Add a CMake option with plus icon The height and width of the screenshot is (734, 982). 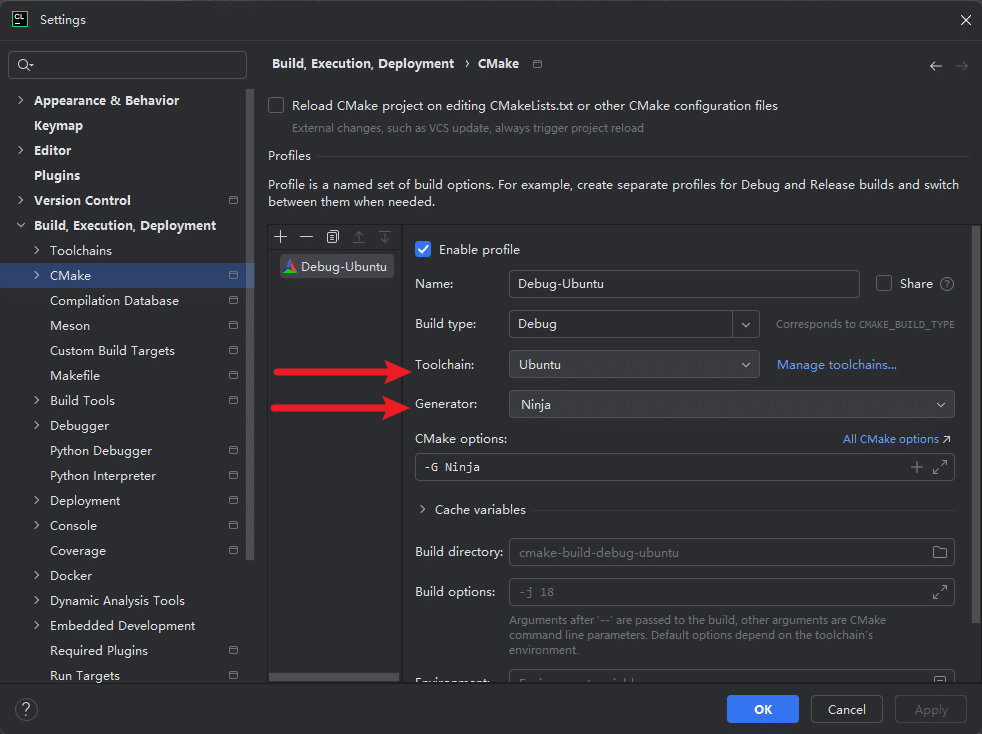916,467
